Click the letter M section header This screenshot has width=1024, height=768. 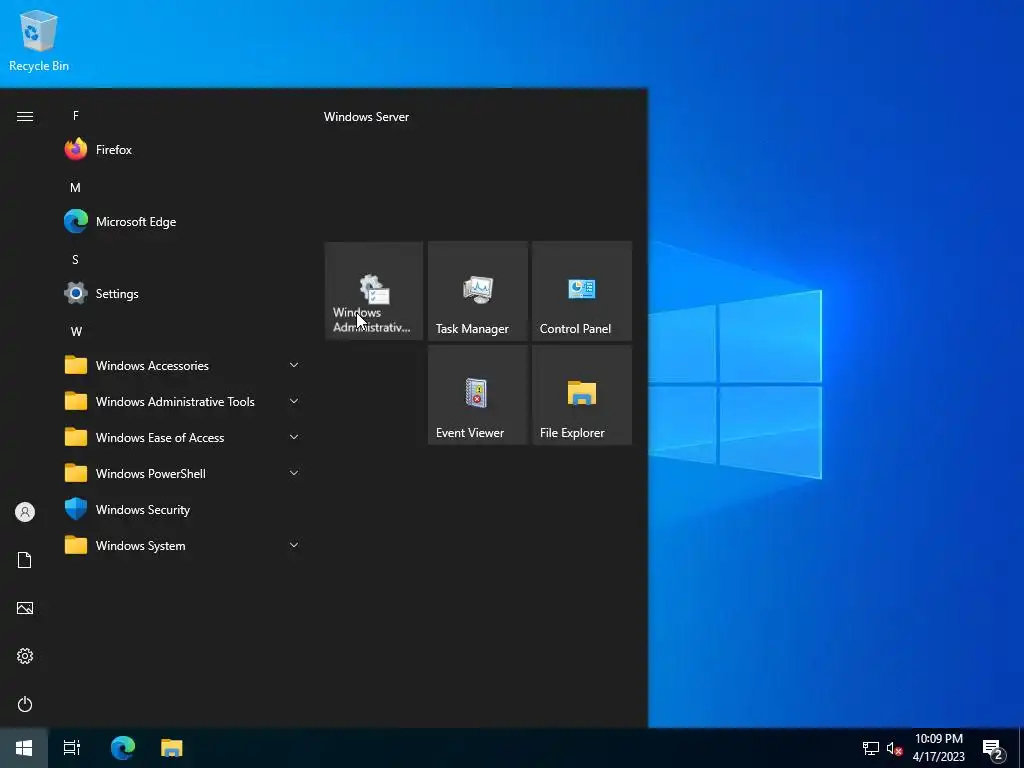pos(76,187)
